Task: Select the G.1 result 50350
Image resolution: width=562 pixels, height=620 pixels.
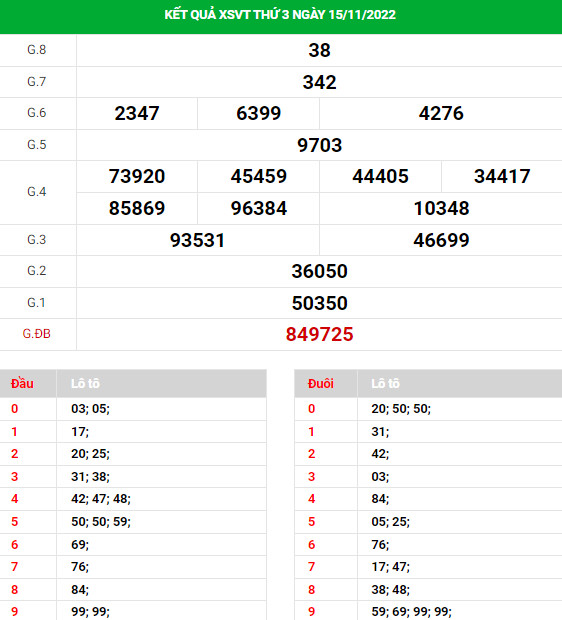Action: click(319, 303)
